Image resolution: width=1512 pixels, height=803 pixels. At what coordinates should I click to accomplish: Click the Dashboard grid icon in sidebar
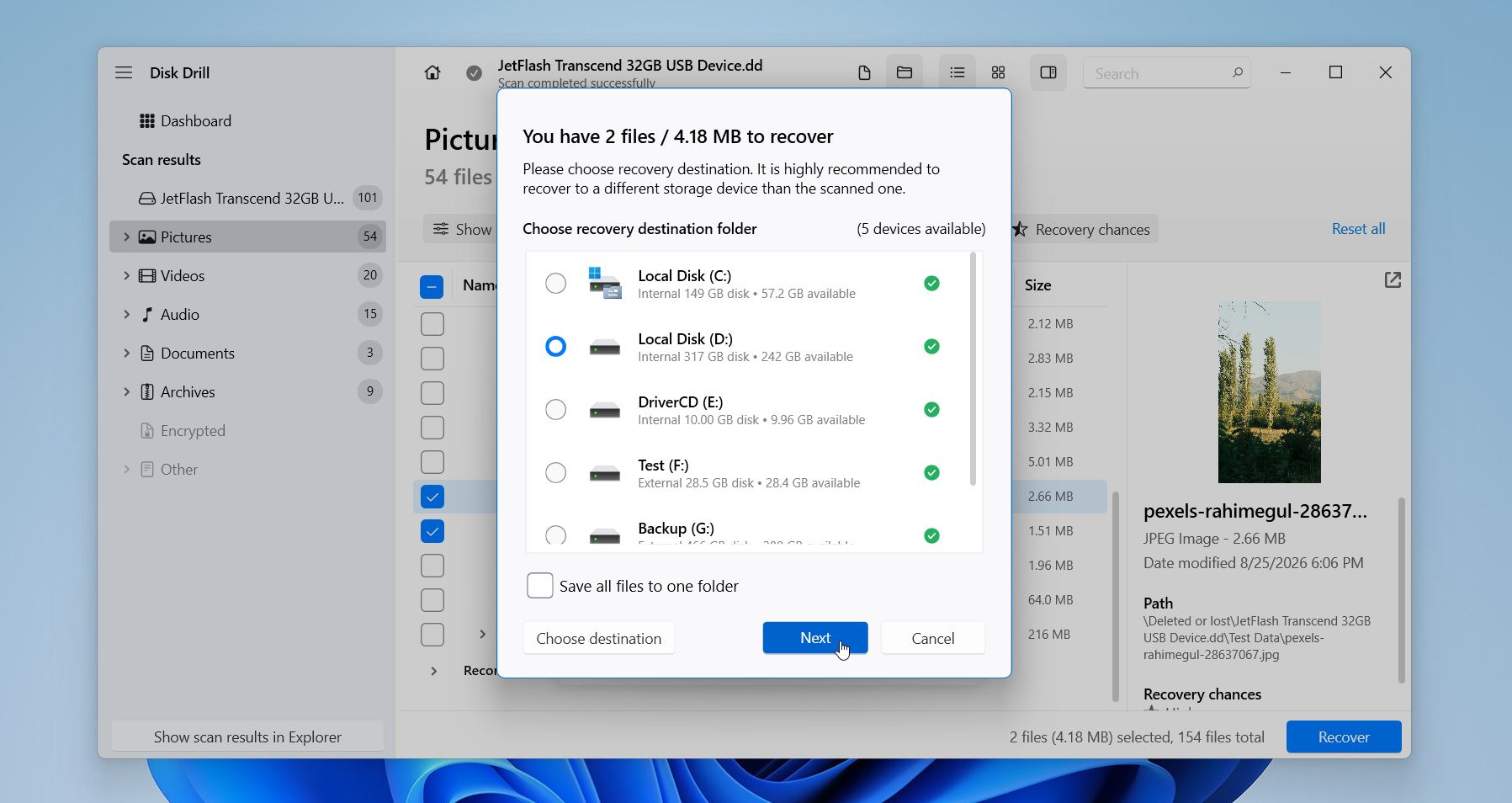click(147, 121)
